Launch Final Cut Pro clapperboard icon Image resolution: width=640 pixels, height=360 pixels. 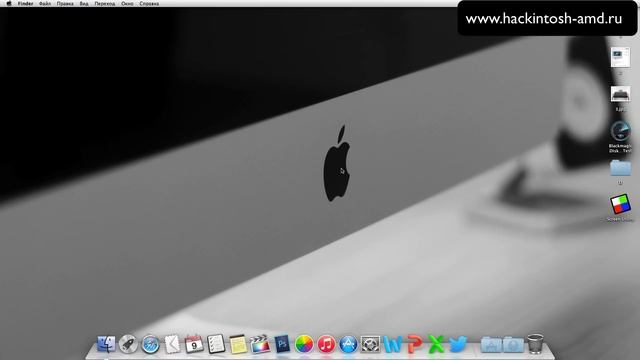260,344
